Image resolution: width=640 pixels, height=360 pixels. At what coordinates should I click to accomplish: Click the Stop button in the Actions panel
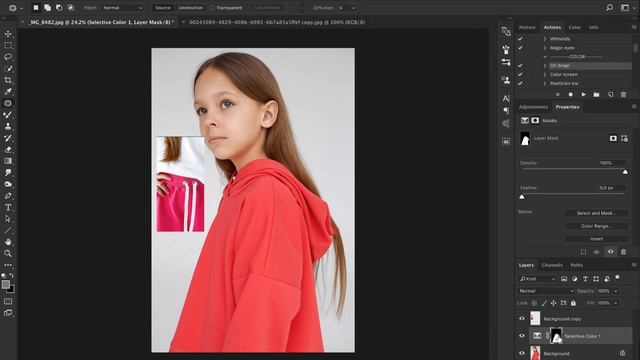click(558, 94)
